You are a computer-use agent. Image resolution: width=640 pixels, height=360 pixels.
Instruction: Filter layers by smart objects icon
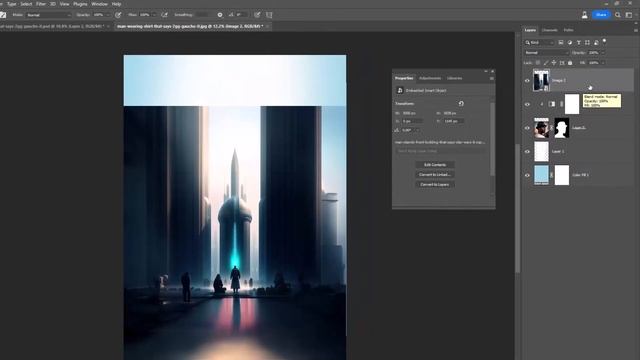coord(596,42)
